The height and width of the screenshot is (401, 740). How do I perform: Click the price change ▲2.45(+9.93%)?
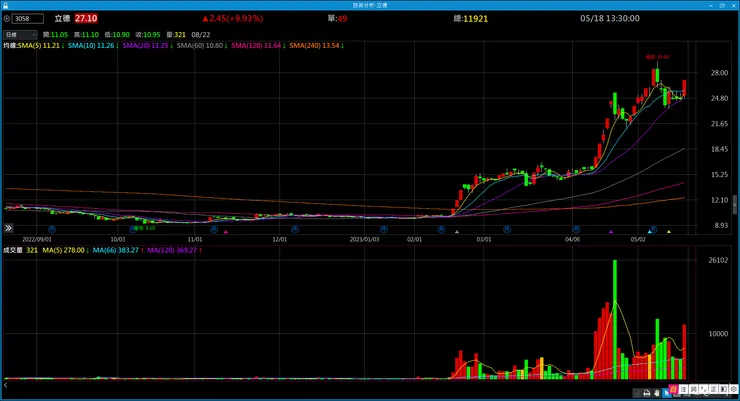coord(233,18)
